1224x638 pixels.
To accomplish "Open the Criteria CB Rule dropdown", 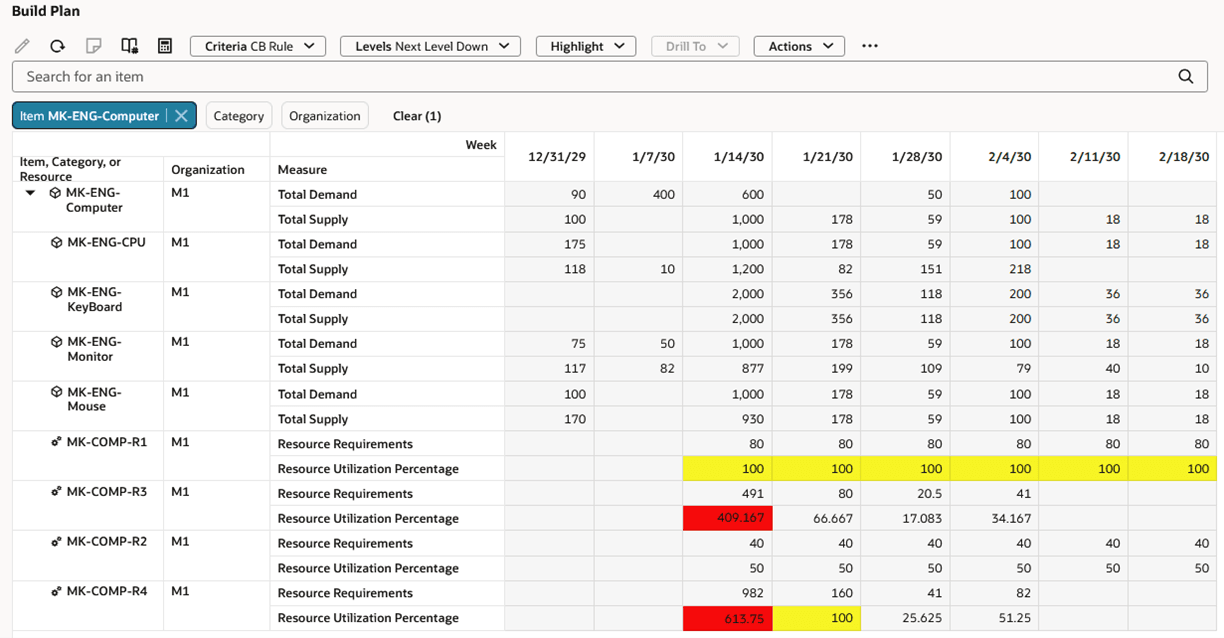I will click(258, 46).
